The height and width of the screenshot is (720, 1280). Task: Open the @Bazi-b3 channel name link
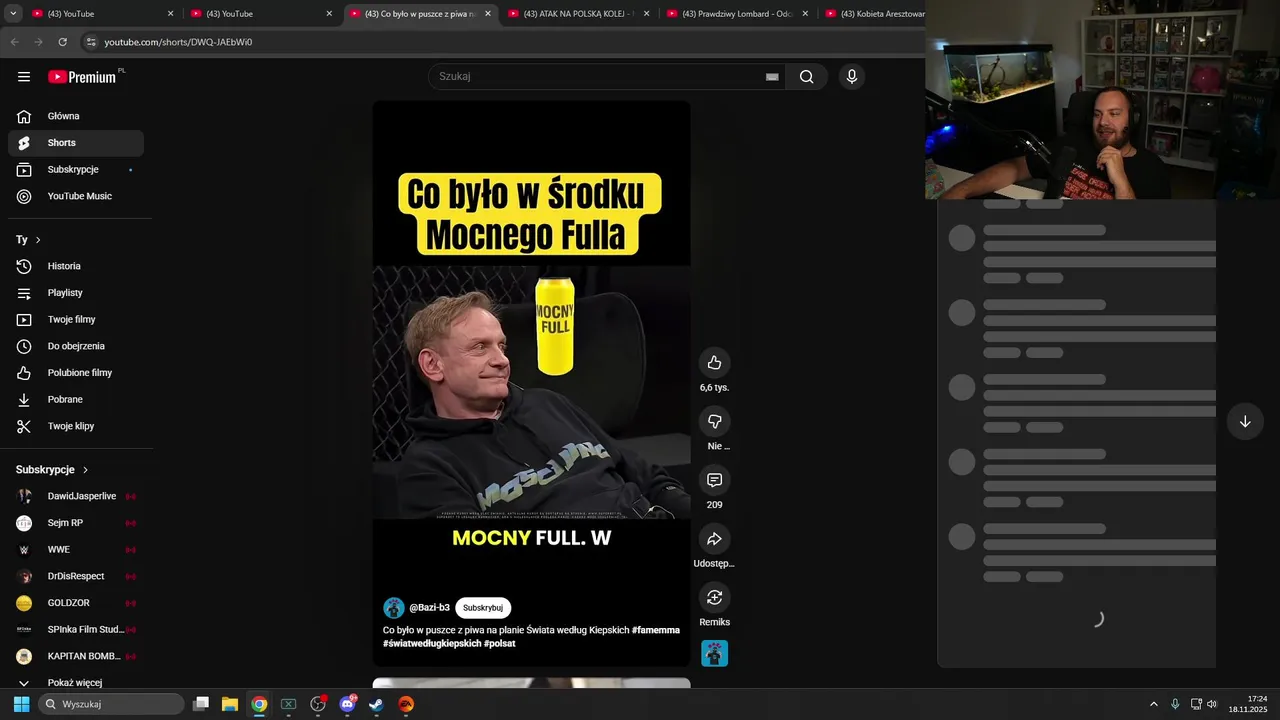(429, 608)
